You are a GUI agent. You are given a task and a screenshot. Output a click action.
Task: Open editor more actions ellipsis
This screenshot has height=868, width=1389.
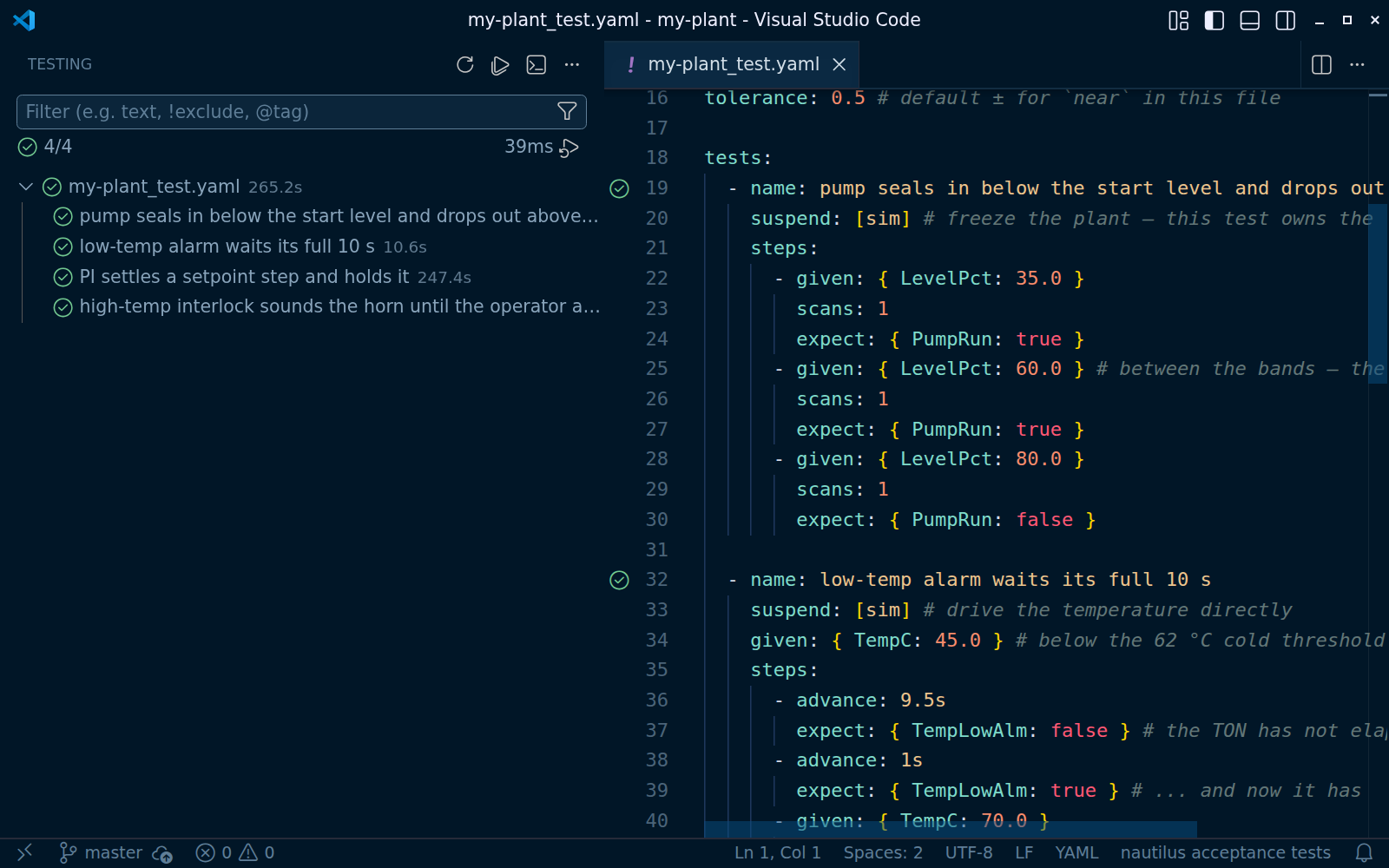coord(1358,65)
